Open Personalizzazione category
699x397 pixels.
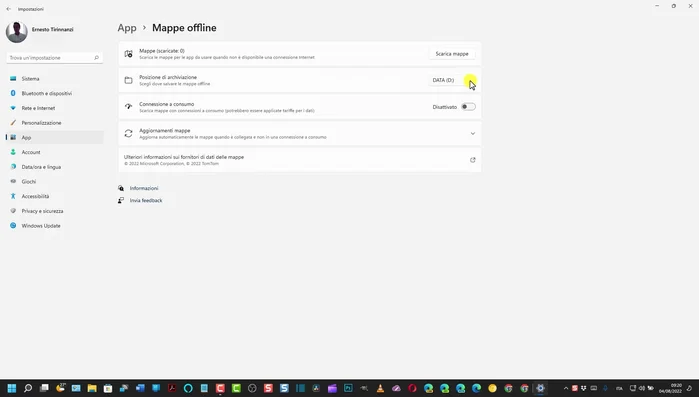pyautogui.click(x=55, y=123)
